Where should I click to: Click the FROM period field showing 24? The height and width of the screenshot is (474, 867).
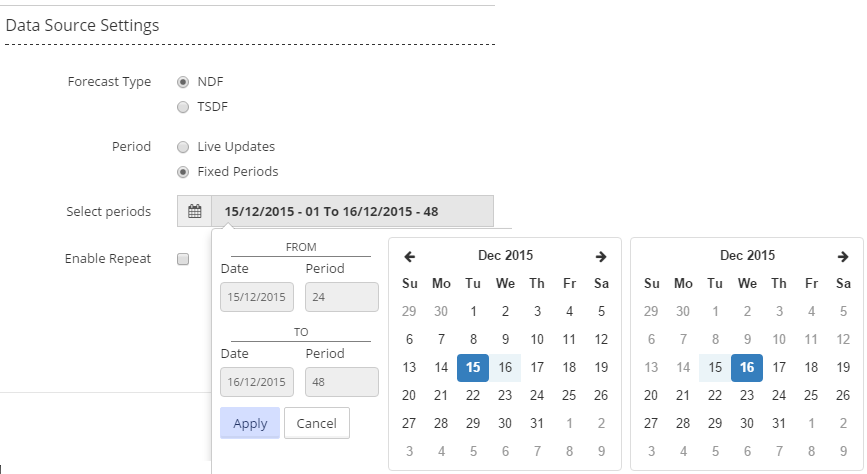point(342,297)
